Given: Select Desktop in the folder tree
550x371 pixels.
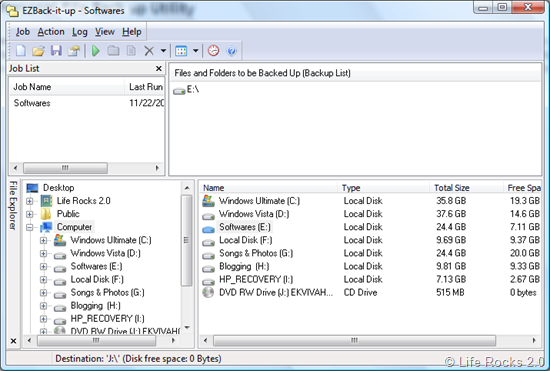Looking at the screenshot, I should point(58,188).
